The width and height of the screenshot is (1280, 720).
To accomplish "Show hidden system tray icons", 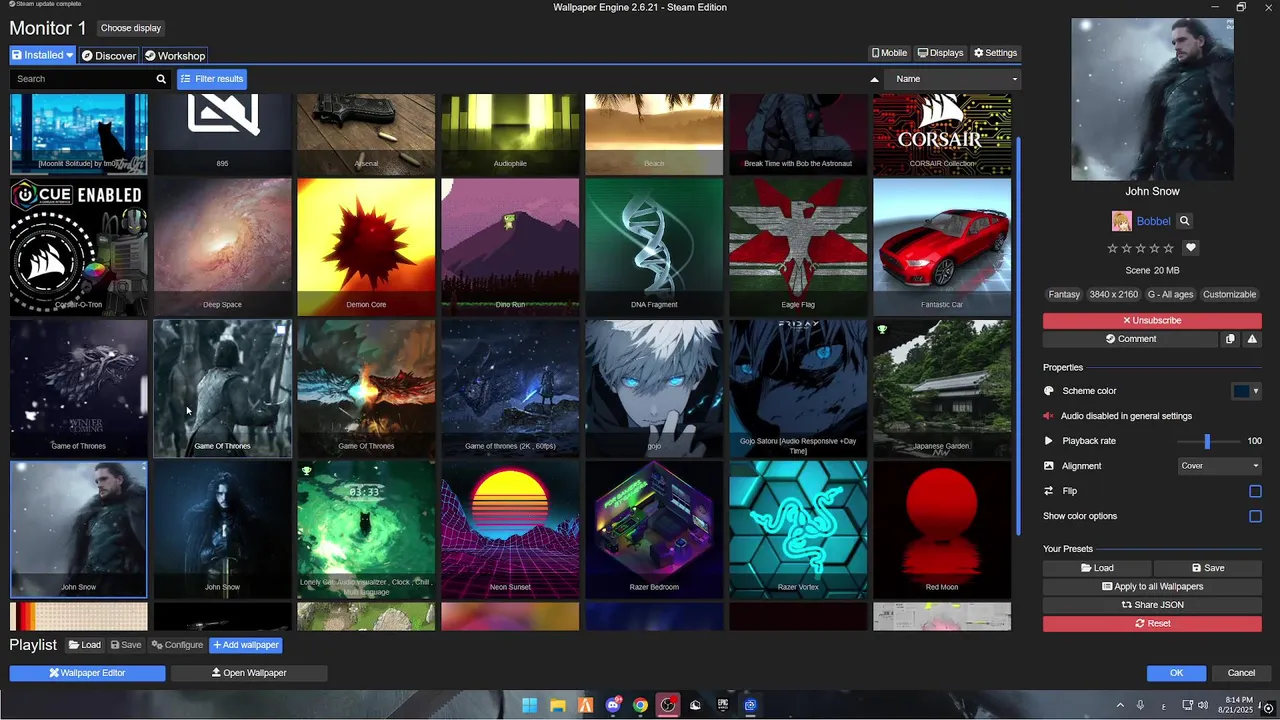I will pos(1120,705).
